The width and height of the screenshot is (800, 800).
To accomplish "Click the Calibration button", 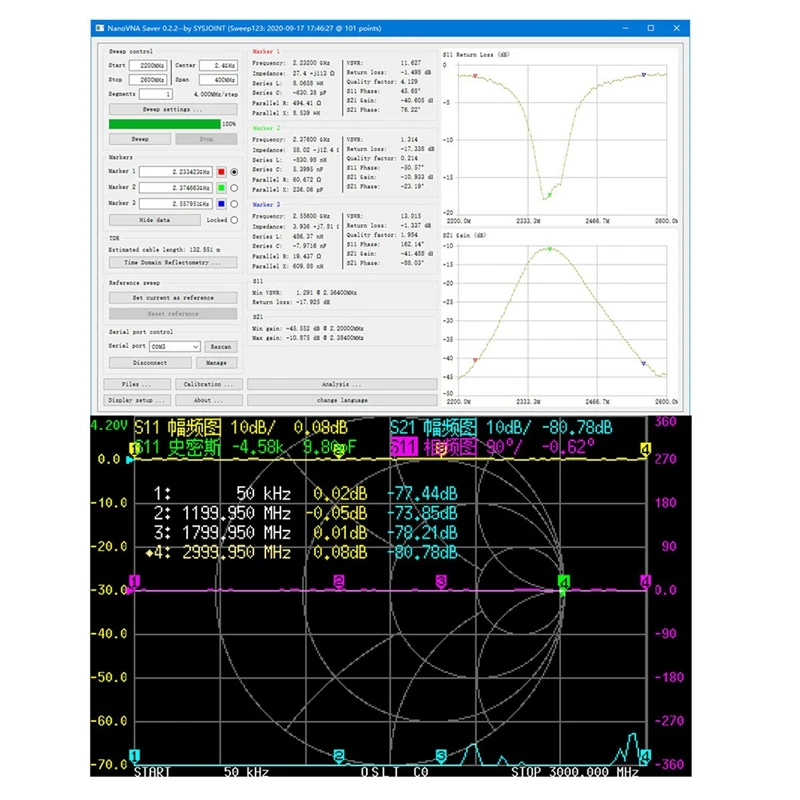I will pos(209,384).
